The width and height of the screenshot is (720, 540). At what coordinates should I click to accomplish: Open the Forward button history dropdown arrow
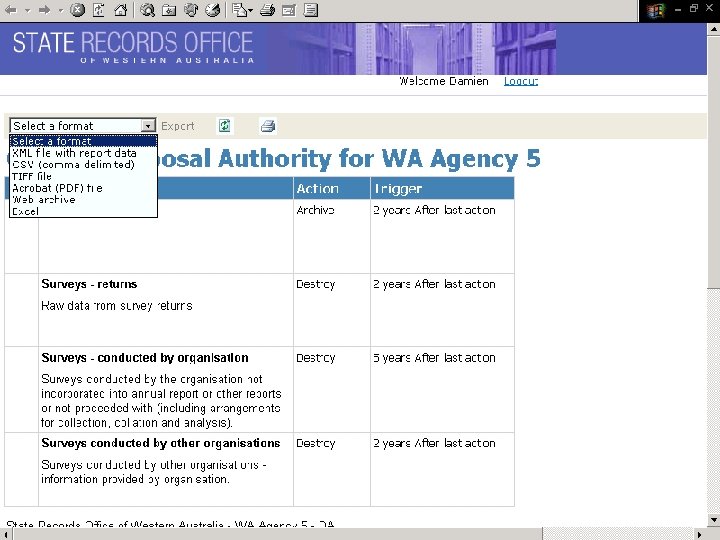pos(61,10)
